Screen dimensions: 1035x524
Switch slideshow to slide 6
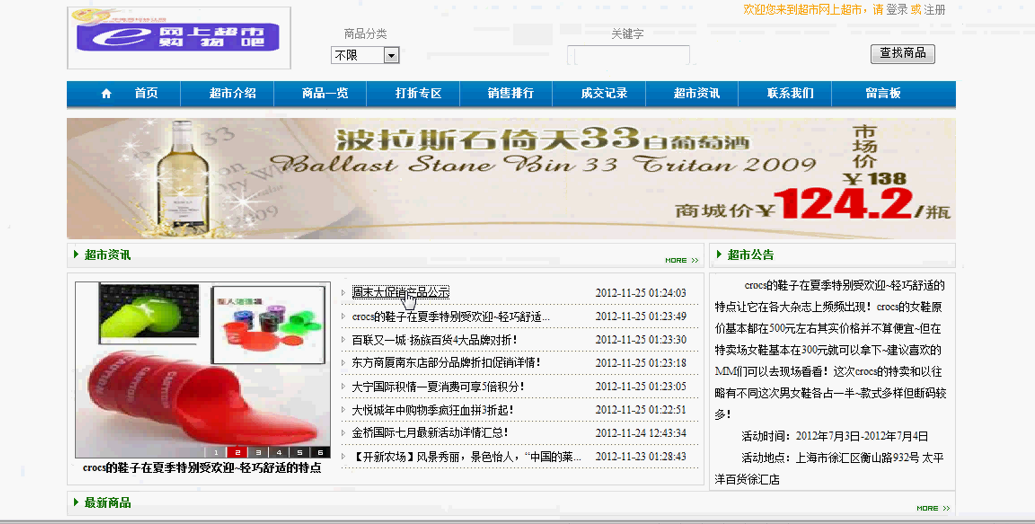click(320, 453)
